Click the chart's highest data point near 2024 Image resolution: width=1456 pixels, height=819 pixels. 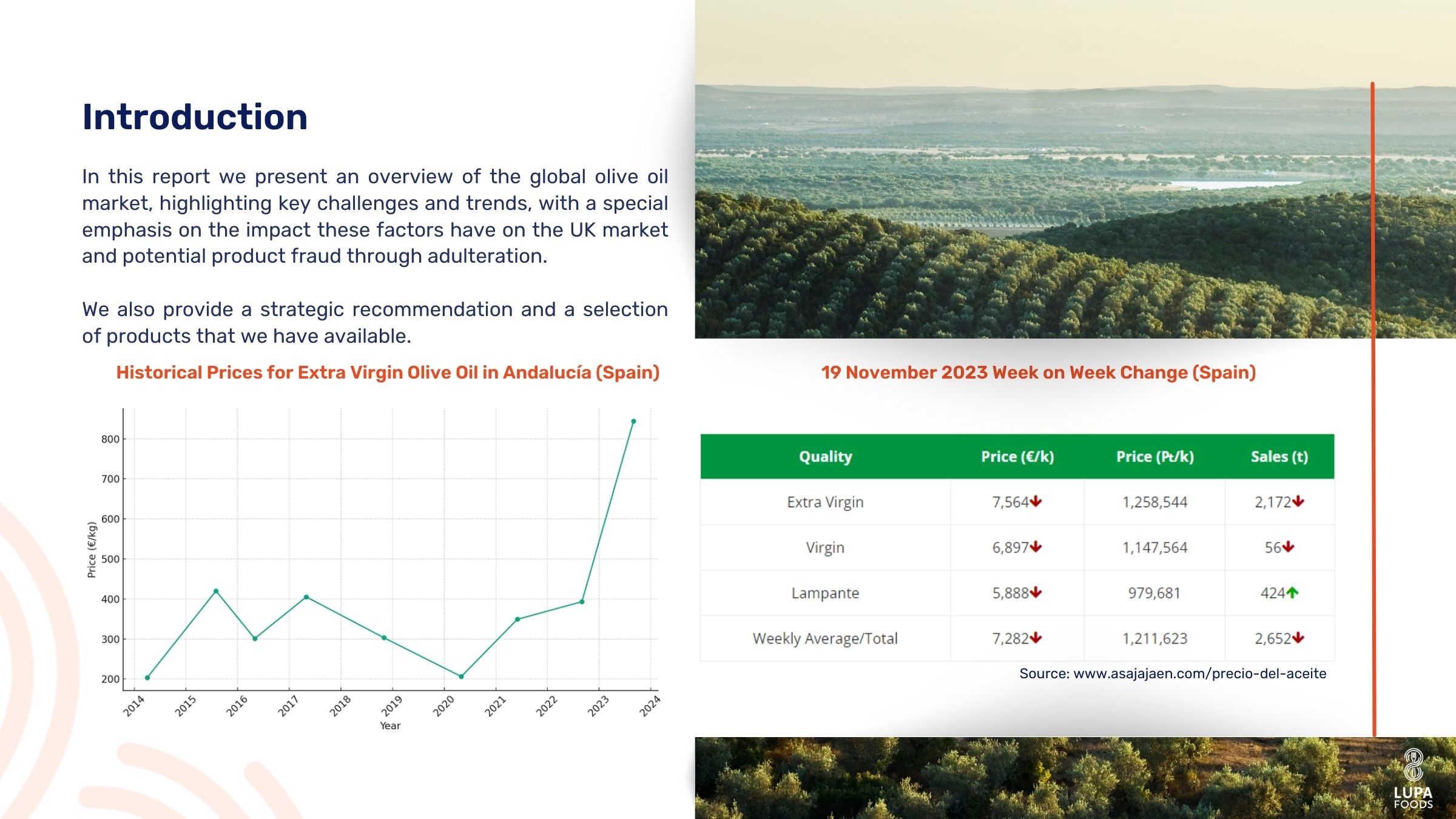tap(633, 421)
